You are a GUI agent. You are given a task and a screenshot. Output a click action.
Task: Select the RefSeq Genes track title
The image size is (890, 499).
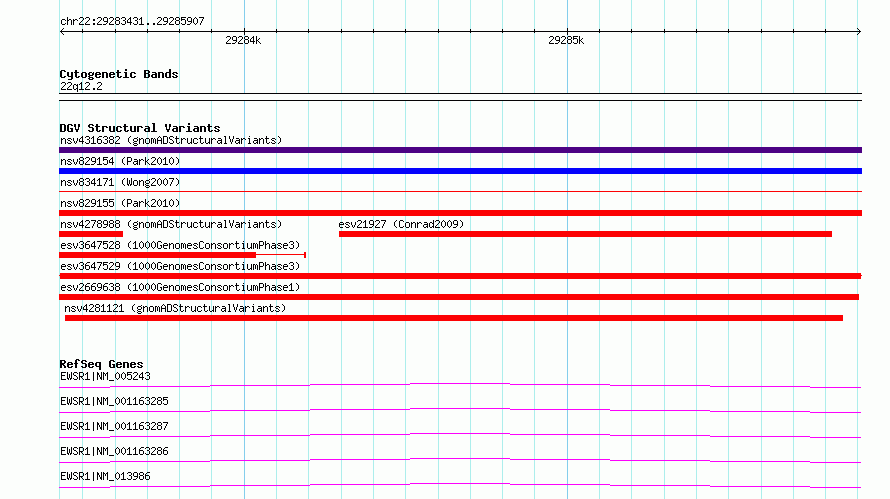point(101,364)
